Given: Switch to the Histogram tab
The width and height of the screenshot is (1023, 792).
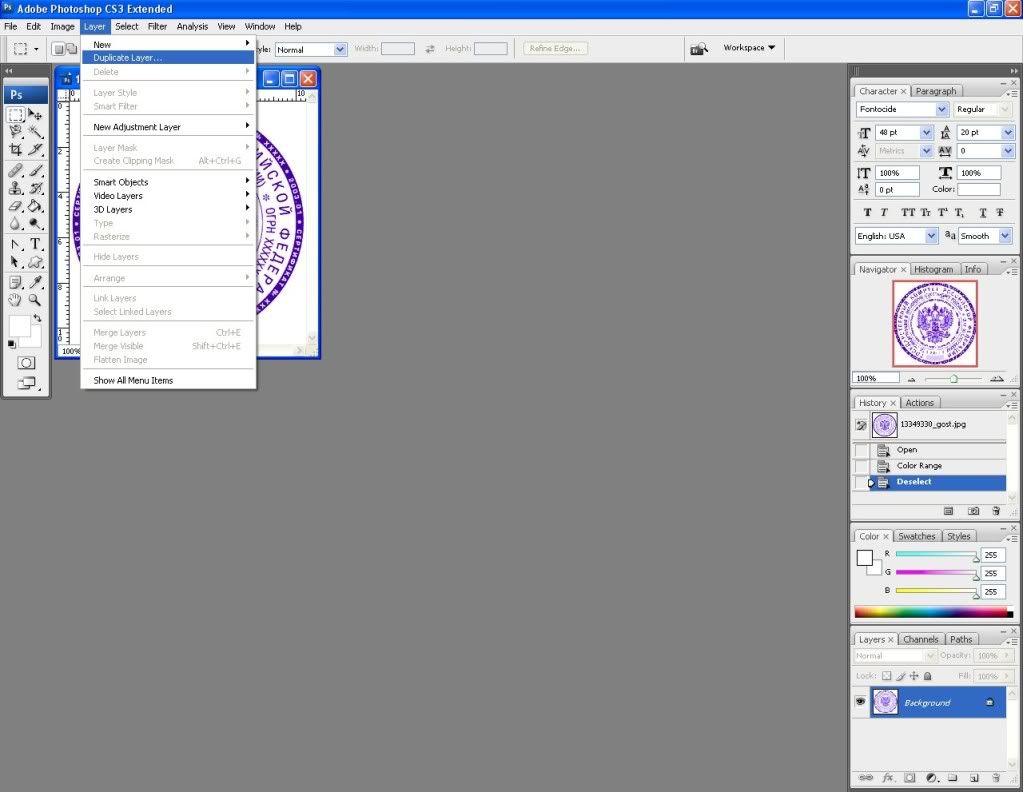Looking at the screenshot, I should 933,269.
